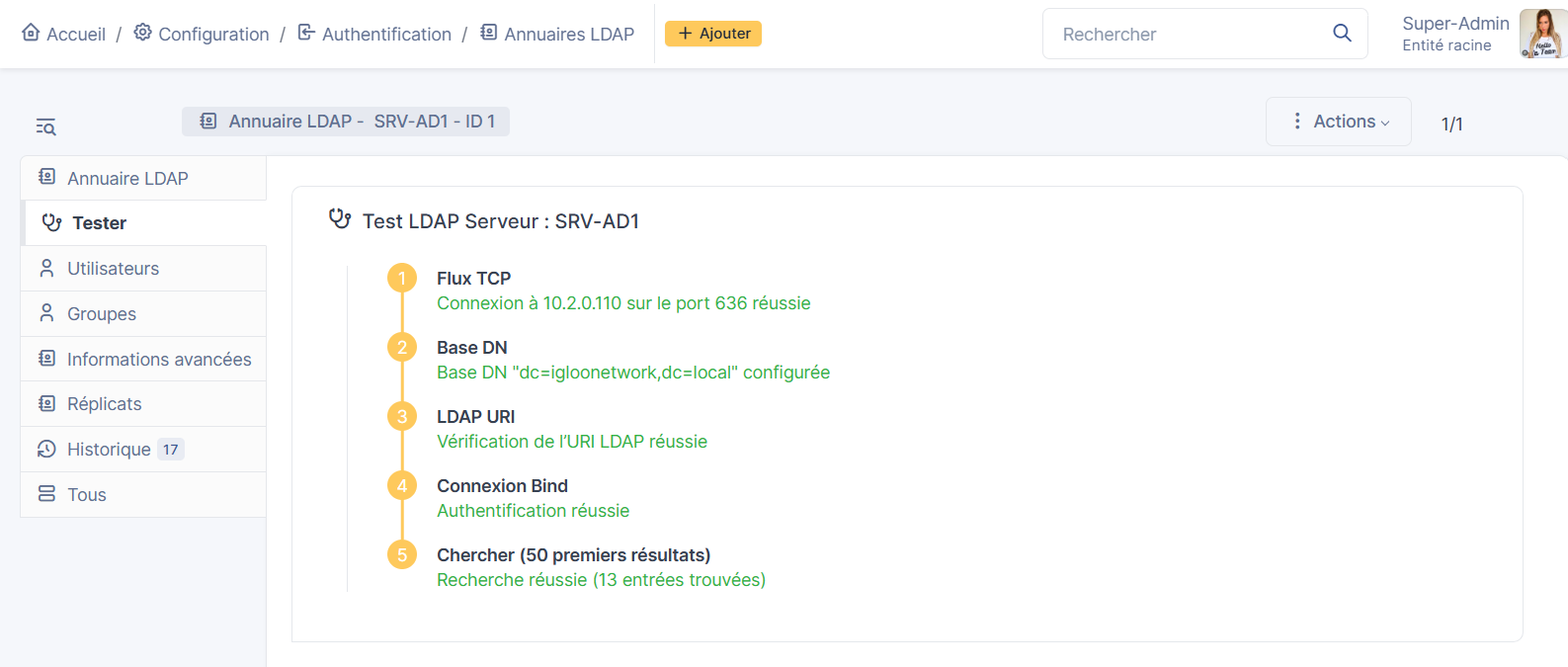
Task: Select the Annuaire LDAP sidebar tab
Action: click(x=143, y=178)
